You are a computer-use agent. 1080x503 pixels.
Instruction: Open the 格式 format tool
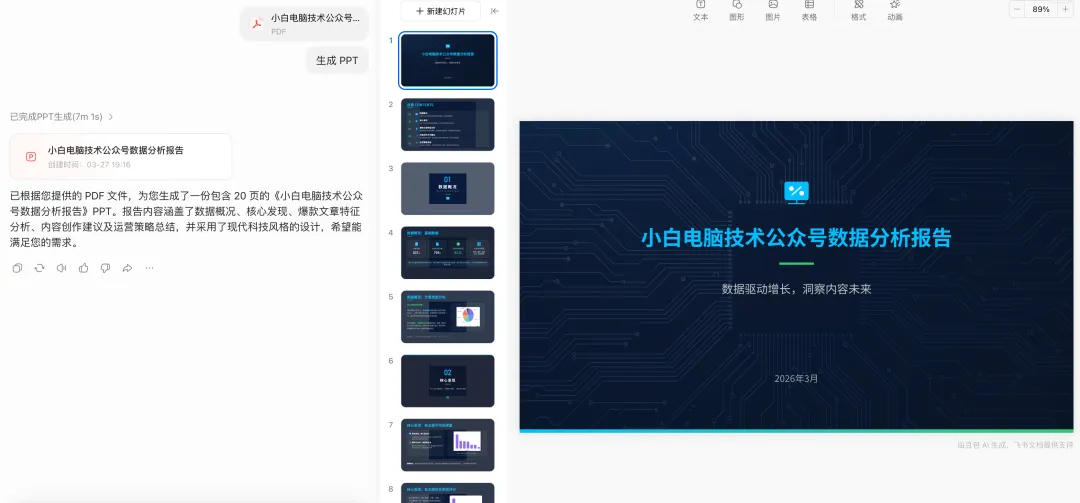(x=859, y=10)
